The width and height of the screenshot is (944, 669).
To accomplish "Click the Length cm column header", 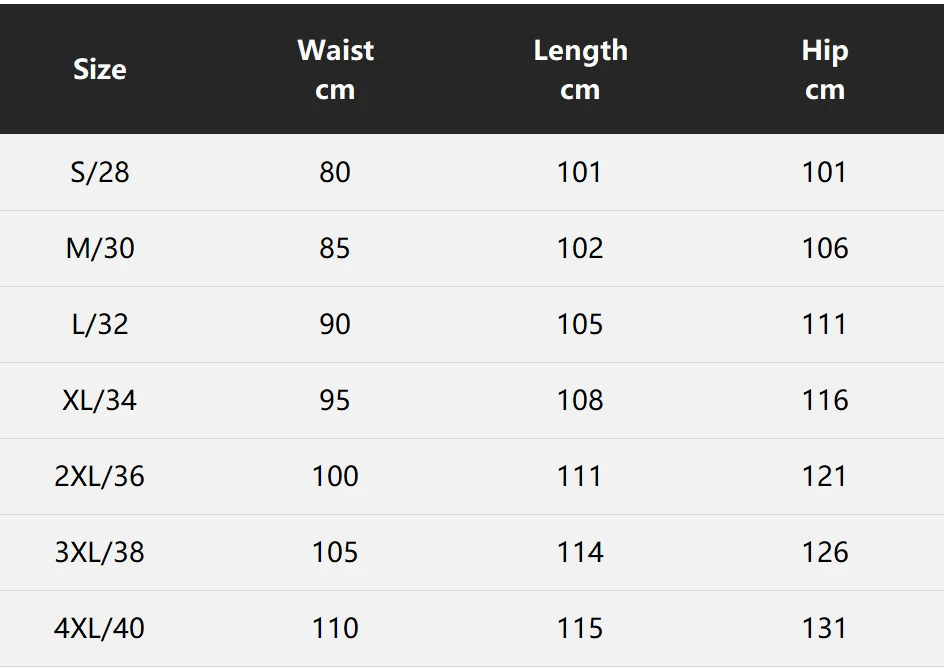I will click(x=580, y=69).
